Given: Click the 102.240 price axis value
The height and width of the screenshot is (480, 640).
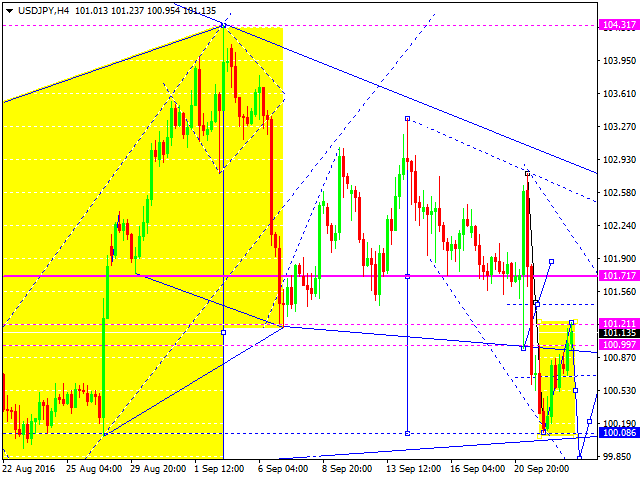Looking at the screenshot, I should pos(620,226).
